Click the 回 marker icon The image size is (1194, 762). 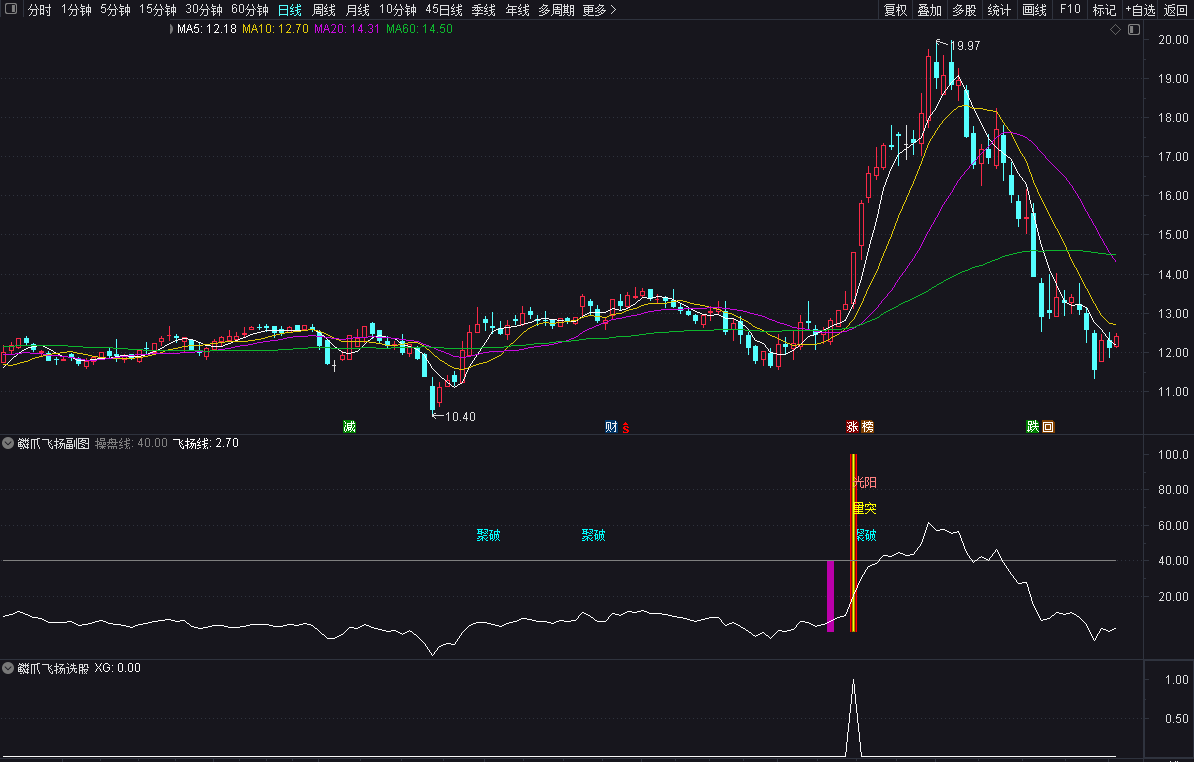(1049, 426)
